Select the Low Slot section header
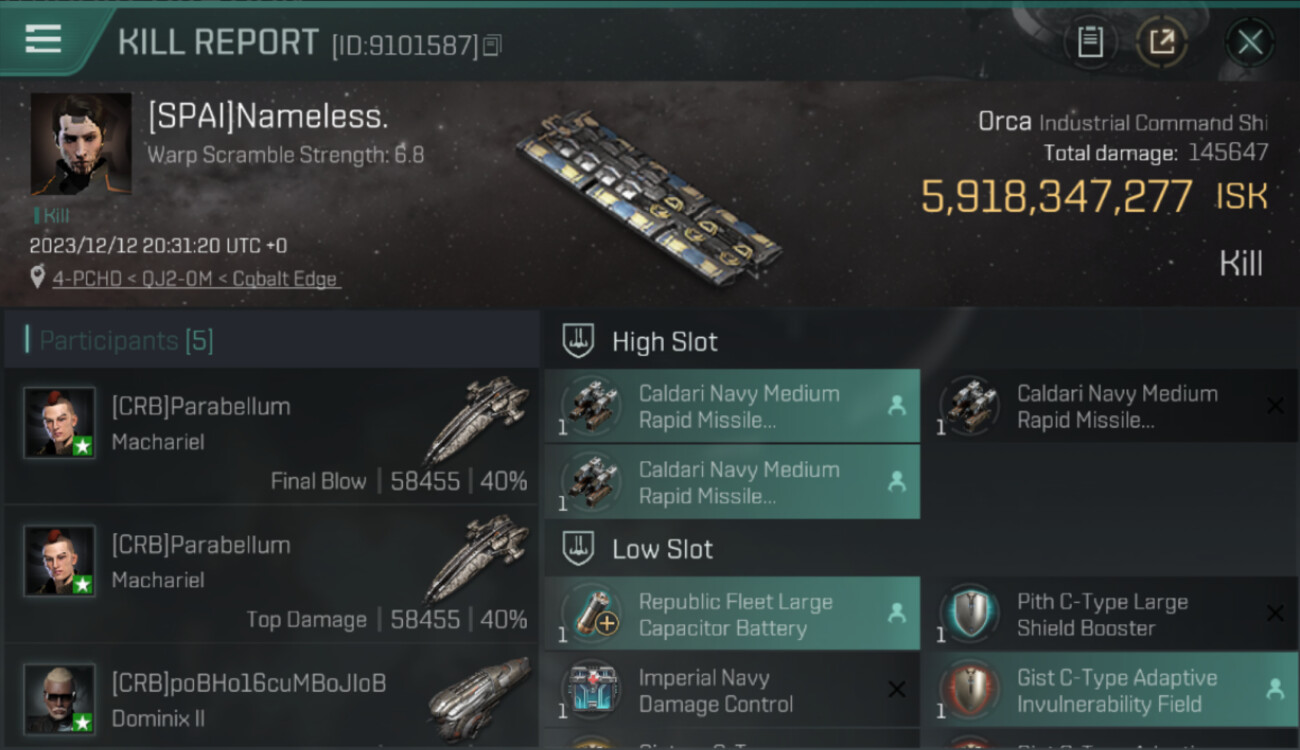Viewport: 1300px width, 750px height. click(662, 549)
